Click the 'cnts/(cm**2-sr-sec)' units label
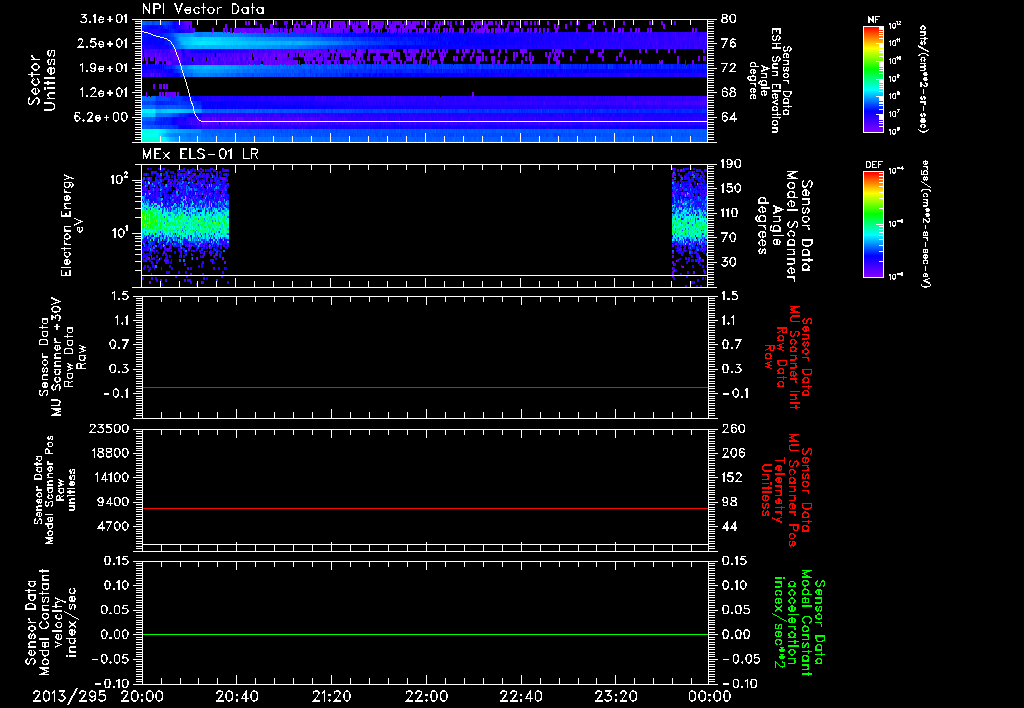 (923, 79)
